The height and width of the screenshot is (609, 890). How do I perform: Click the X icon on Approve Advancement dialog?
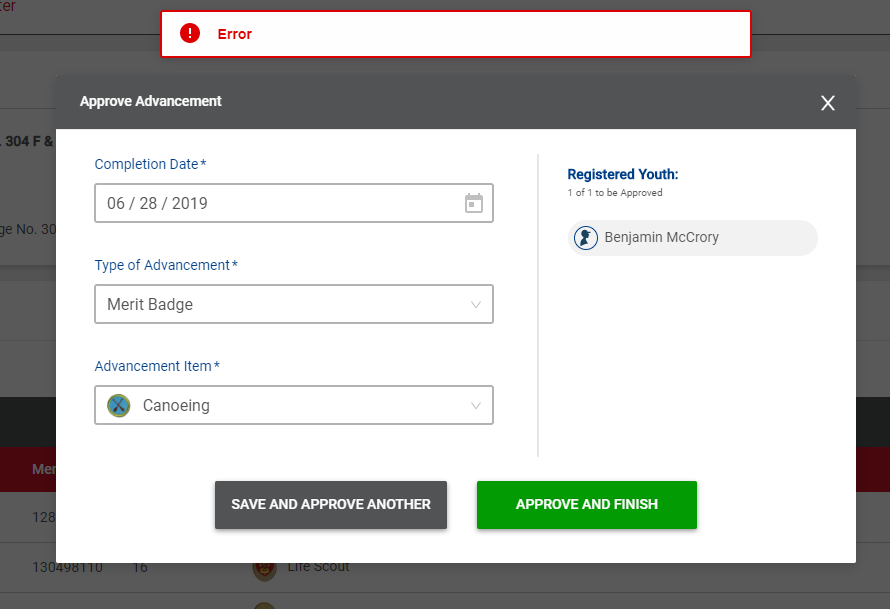click(827, 103)
